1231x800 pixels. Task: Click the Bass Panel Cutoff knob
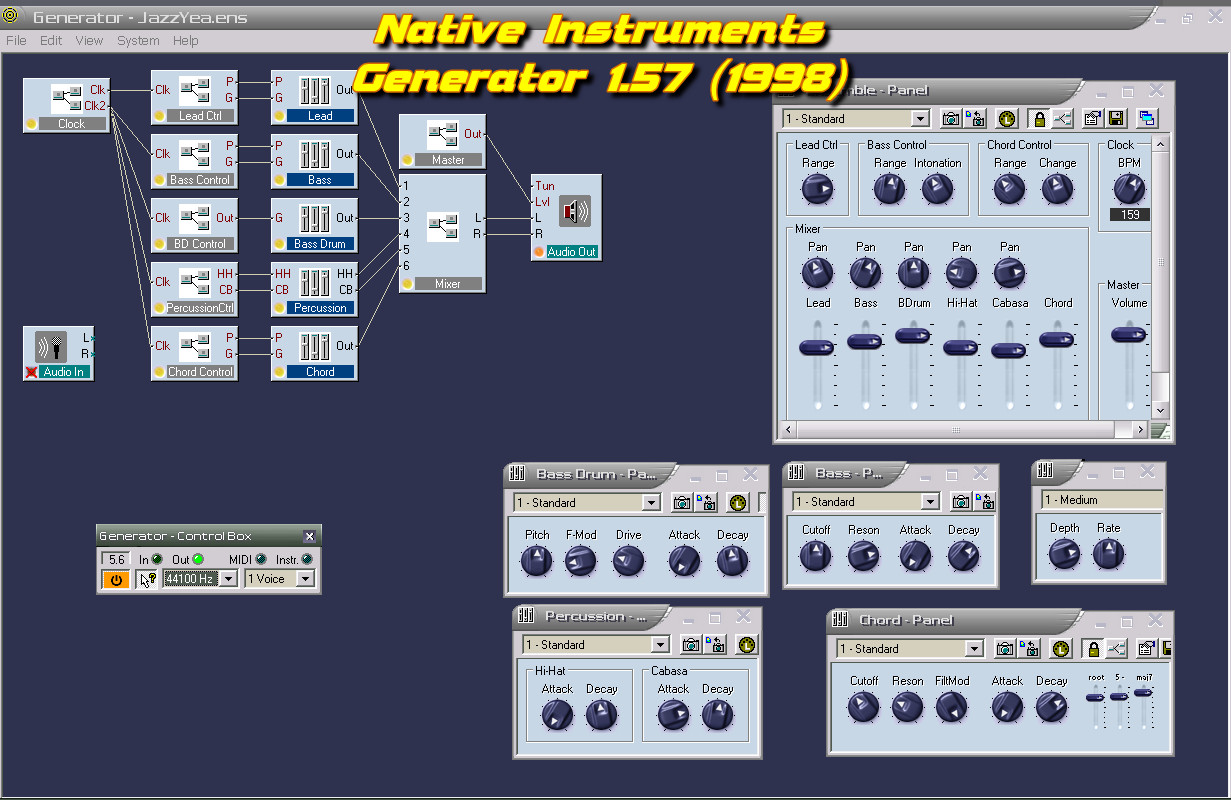[x=815, y=556]
